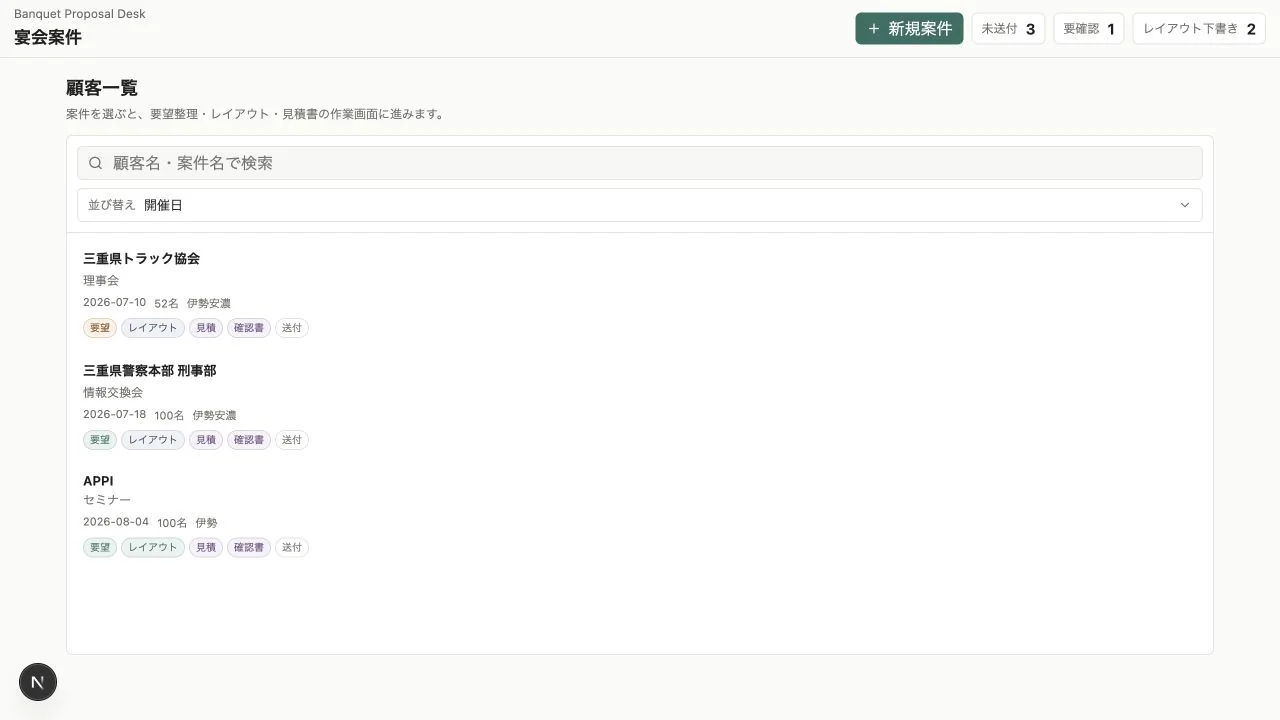Click the sort dropdown chevron arrow
Screen dimensions: 1280x720
[1185, 205]
